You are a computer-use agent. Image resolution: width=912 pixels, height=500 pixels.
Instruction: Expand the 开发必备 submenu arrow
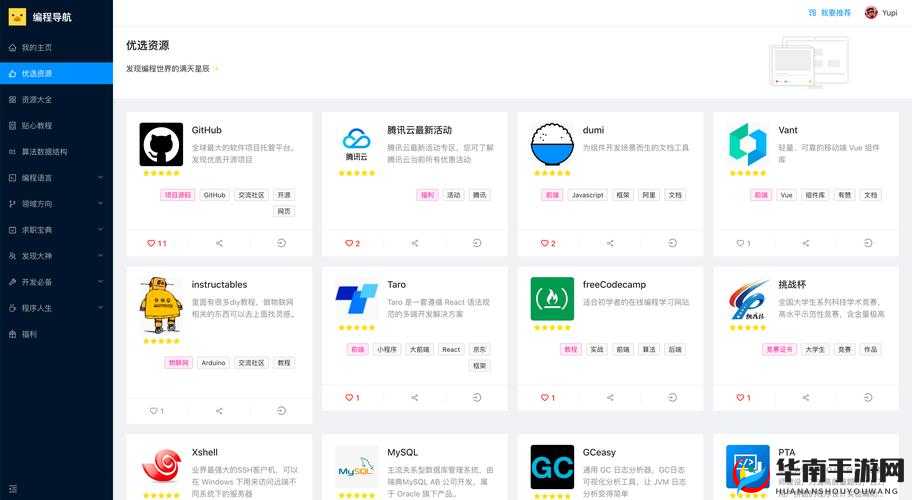100,282
